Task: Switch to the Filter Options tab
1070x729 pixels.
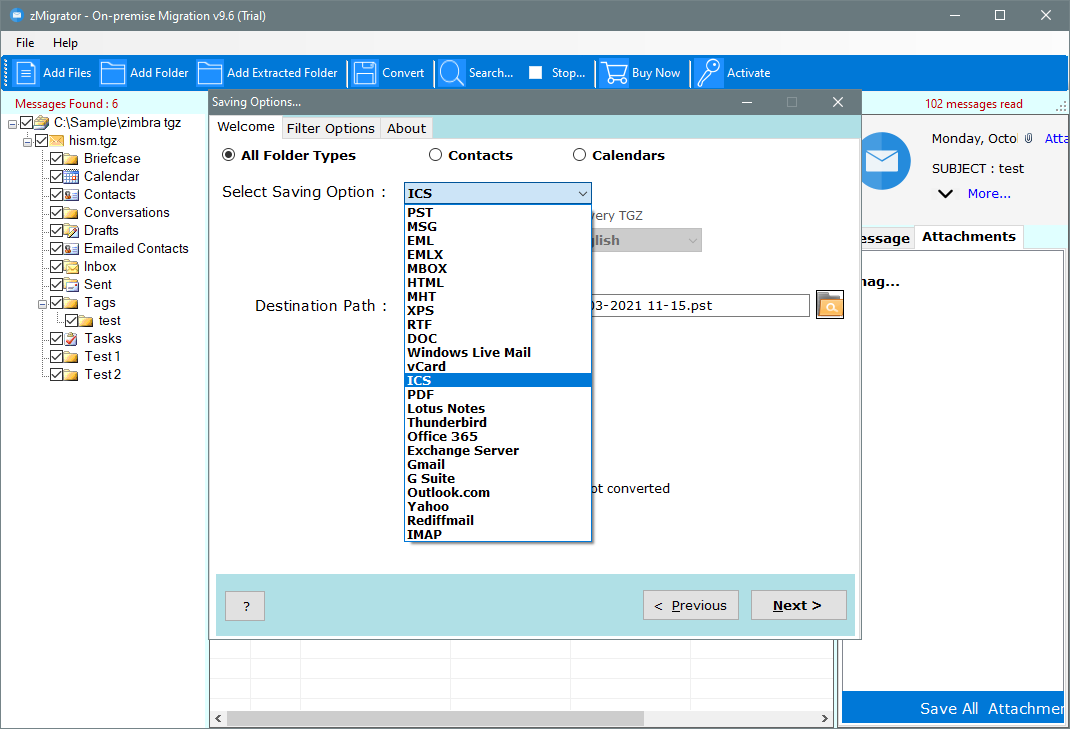Action: coord(330,128)
